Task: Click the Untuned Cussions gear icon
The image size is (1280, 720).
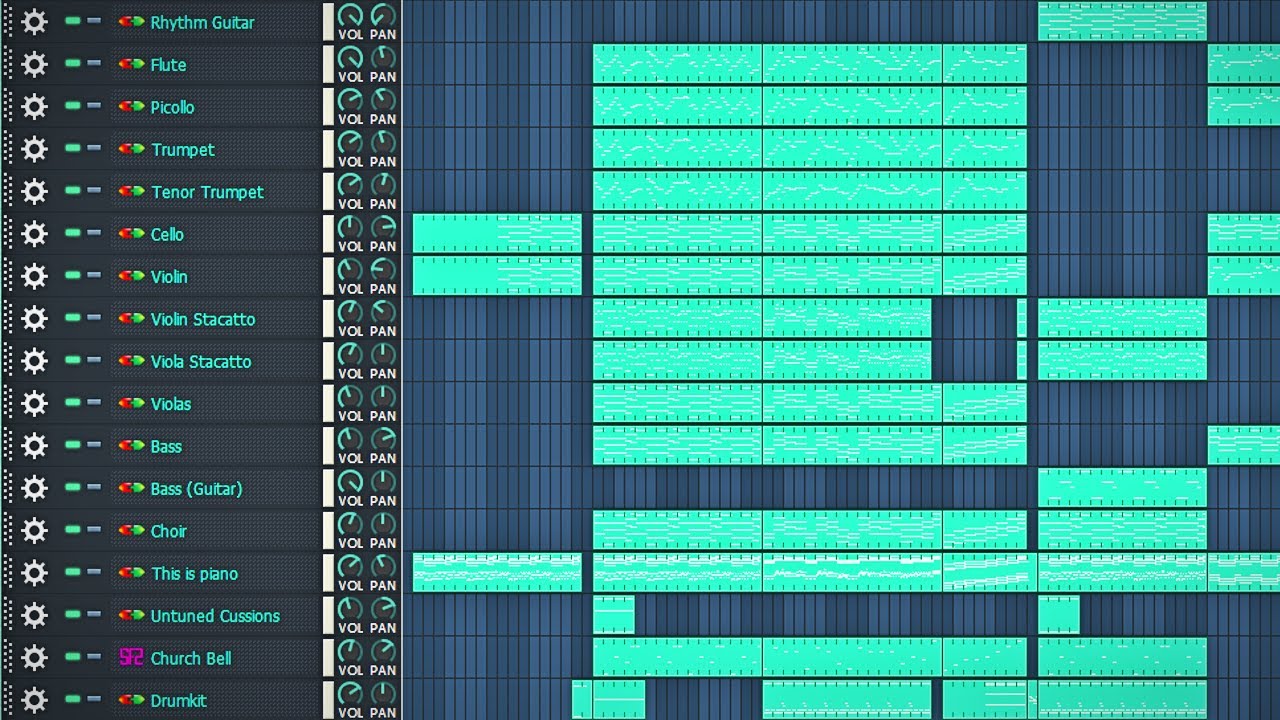Action: coord(34,616)
